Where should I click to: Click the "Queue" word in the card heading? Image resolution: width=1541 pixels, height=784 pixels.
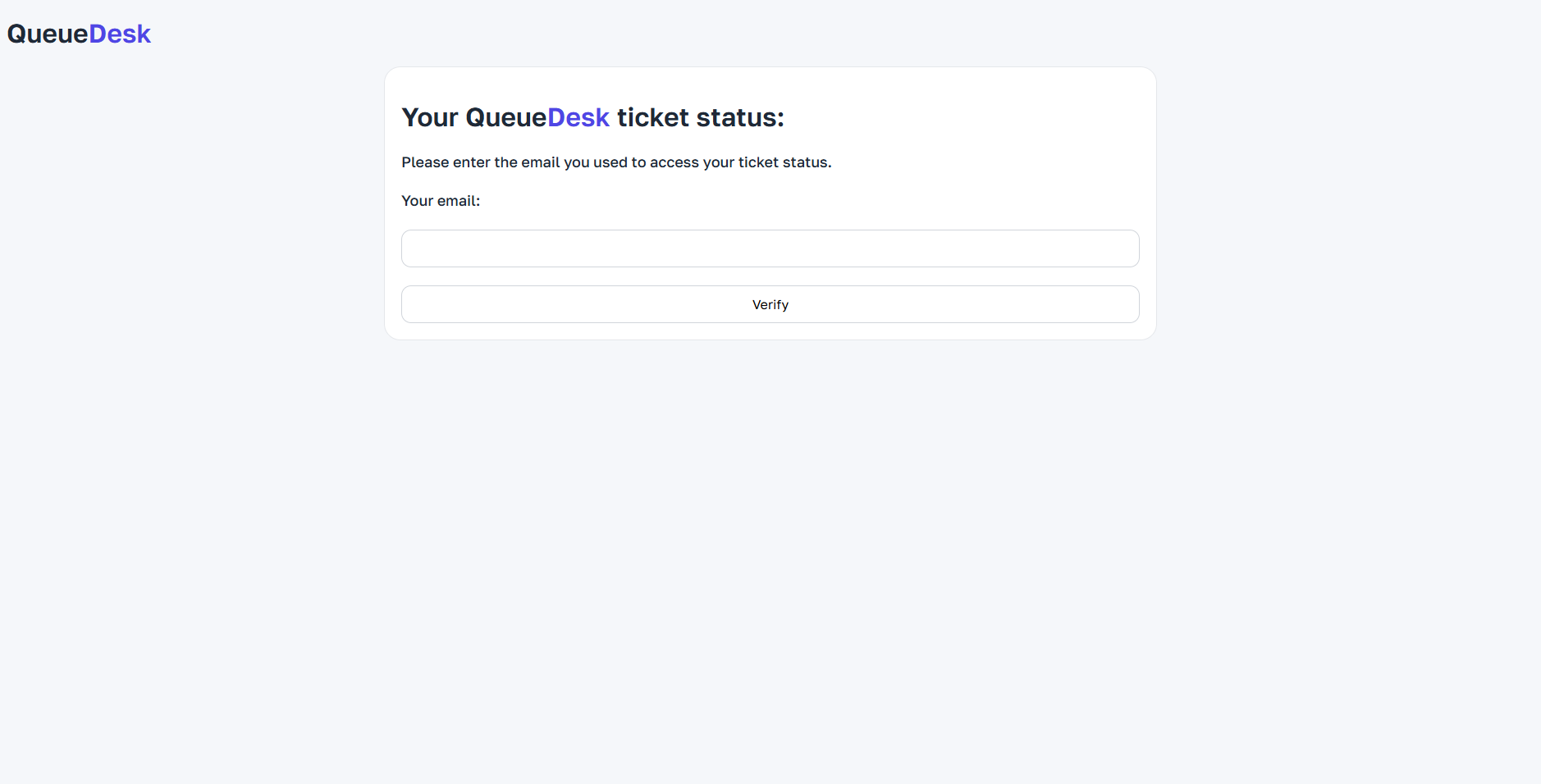[505, 117]
